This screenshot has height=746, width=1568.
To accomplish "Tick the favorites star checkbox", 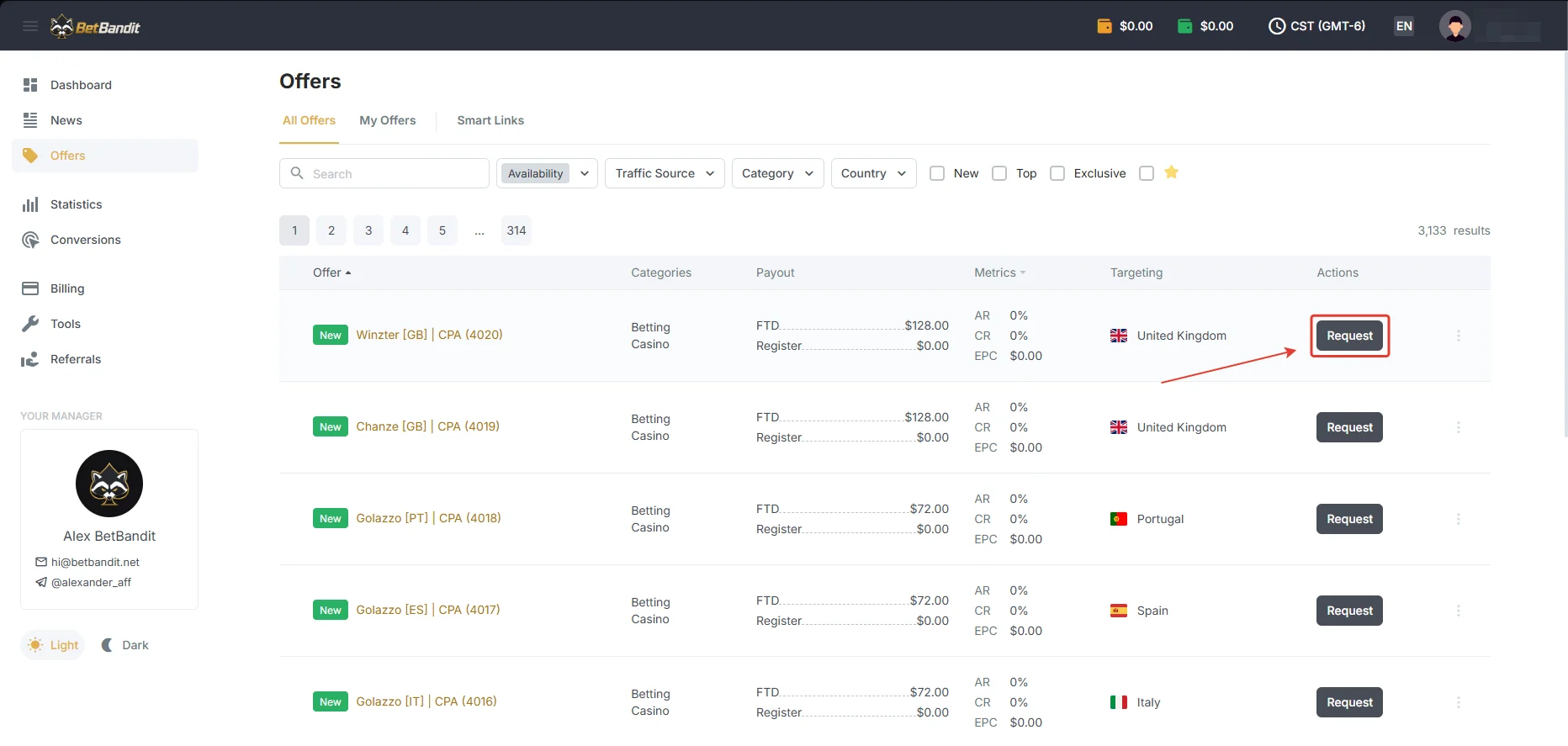I will pos(1147,173).
